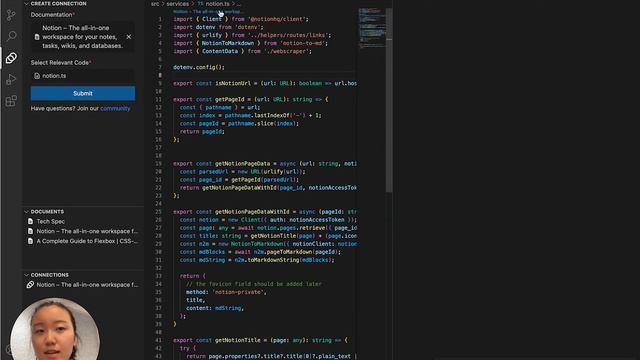
Task: Collapse the Create Connection section
Action: pyautogui.click(x=27, y=4)
